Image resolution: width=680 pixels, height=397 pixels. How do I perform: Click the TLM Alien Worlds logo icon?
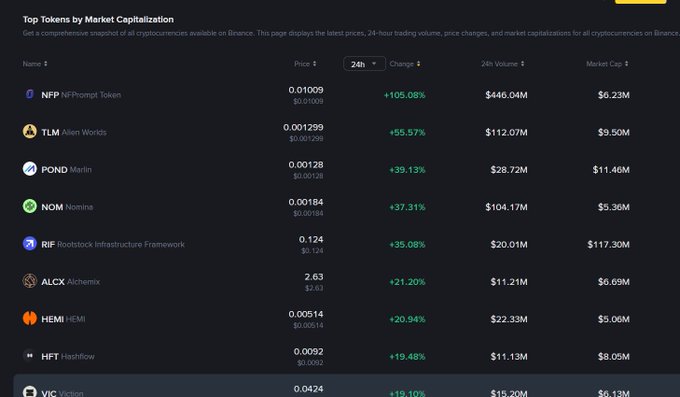[x=29, y=131]
